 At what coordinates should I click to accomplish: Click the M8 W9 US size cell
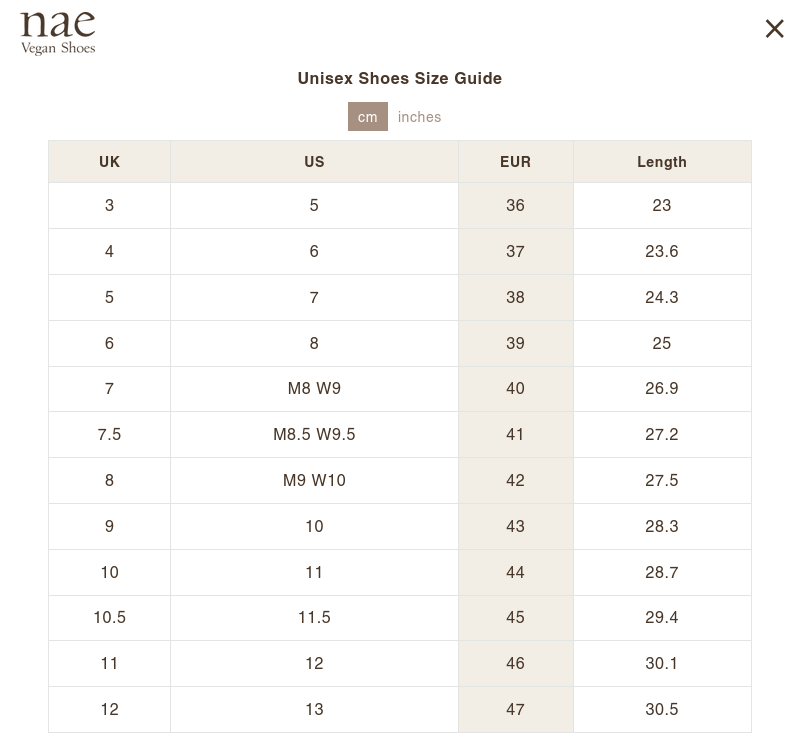[314, 389]
